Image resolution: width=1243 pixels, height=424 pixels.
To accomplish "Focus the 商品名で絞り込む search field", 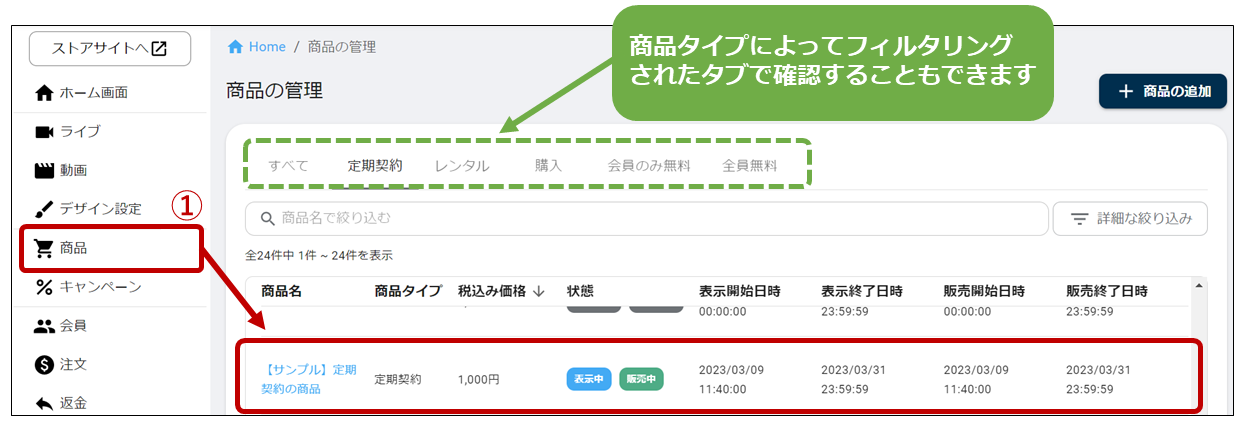I will [650, 218].
